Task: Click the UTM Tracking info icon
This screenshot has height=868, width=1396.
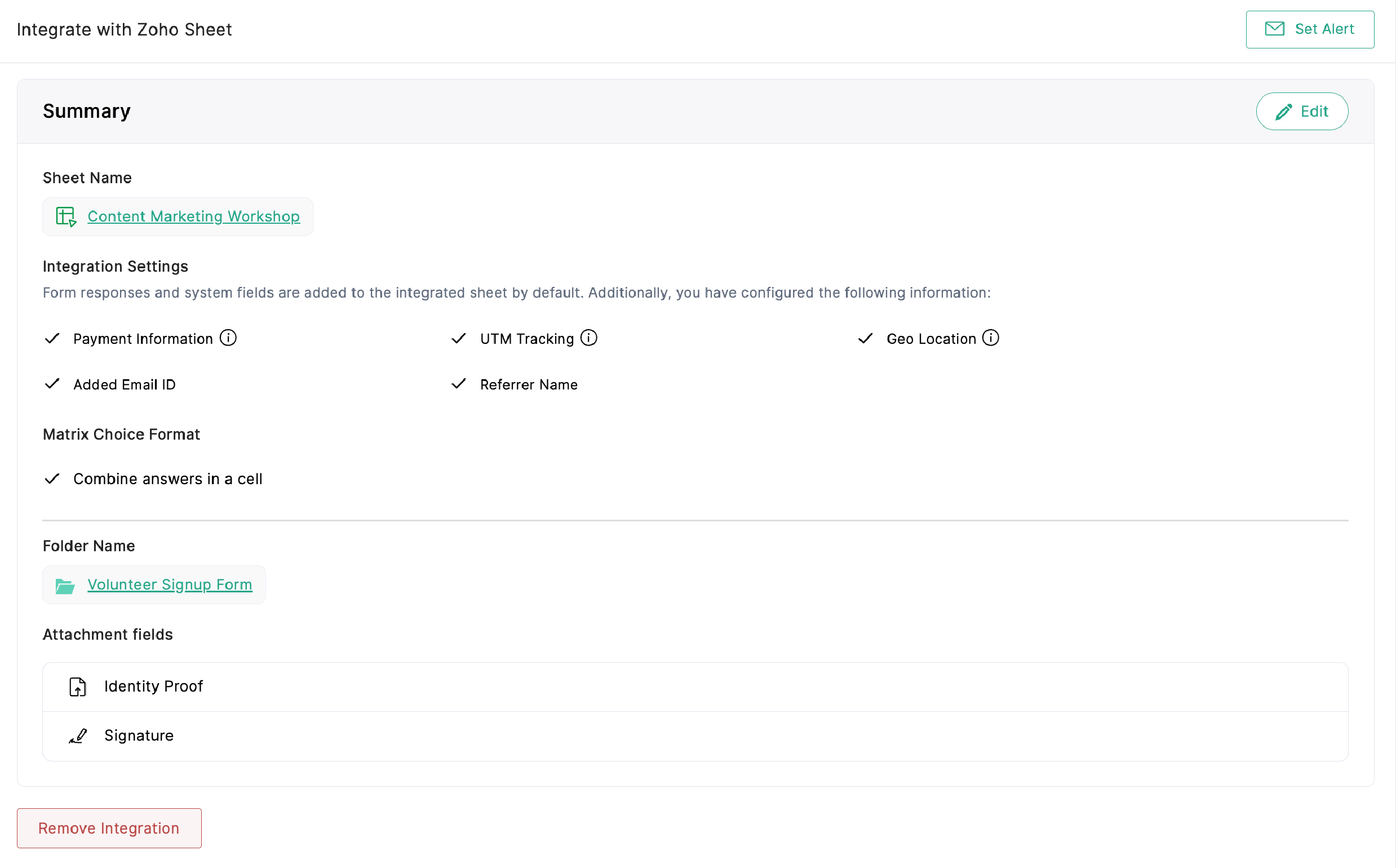Action: tap(588, 338)
